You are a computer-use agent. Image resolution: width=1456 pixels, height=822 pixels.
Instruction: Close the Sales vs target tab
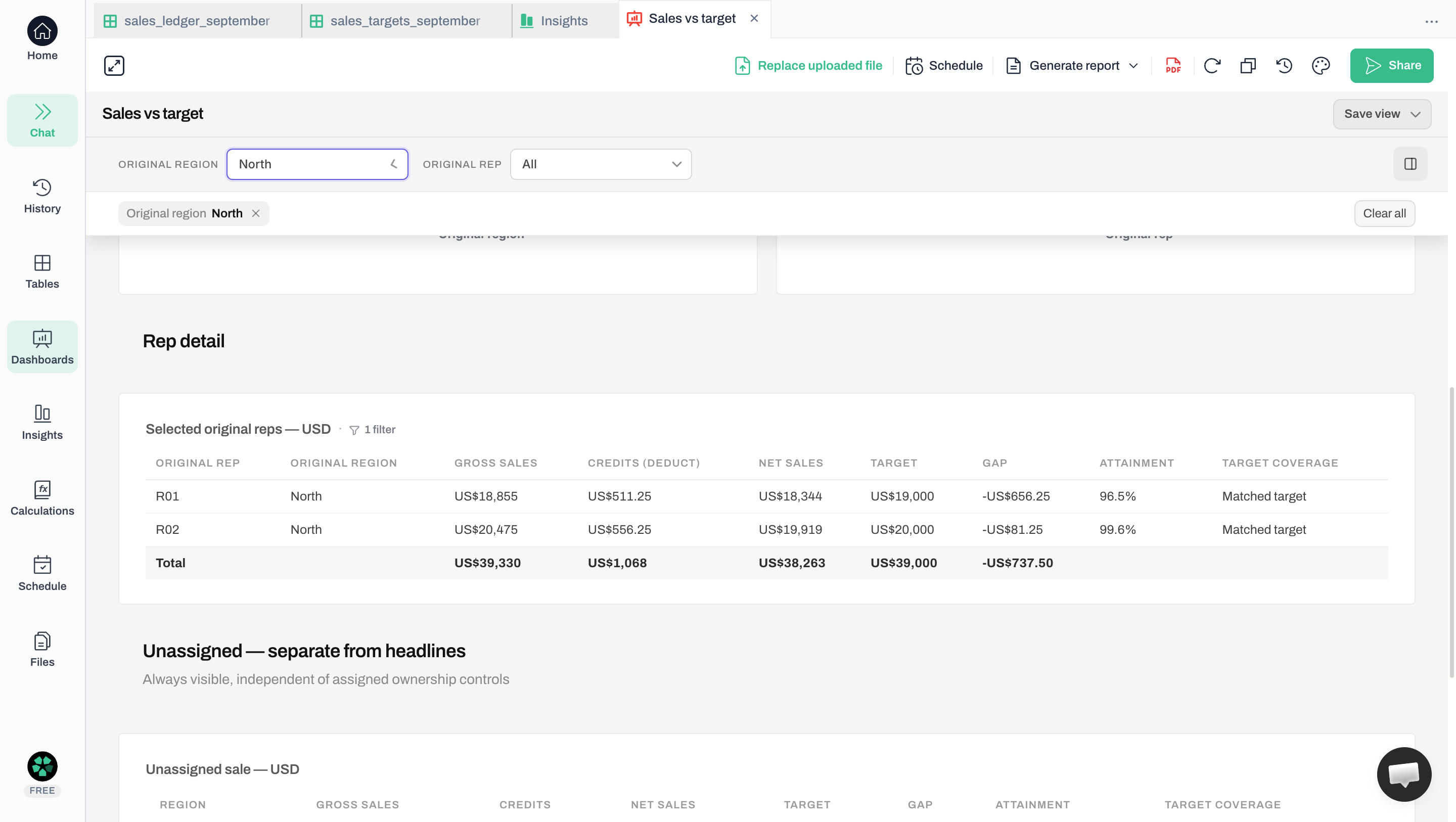(754, 19)
